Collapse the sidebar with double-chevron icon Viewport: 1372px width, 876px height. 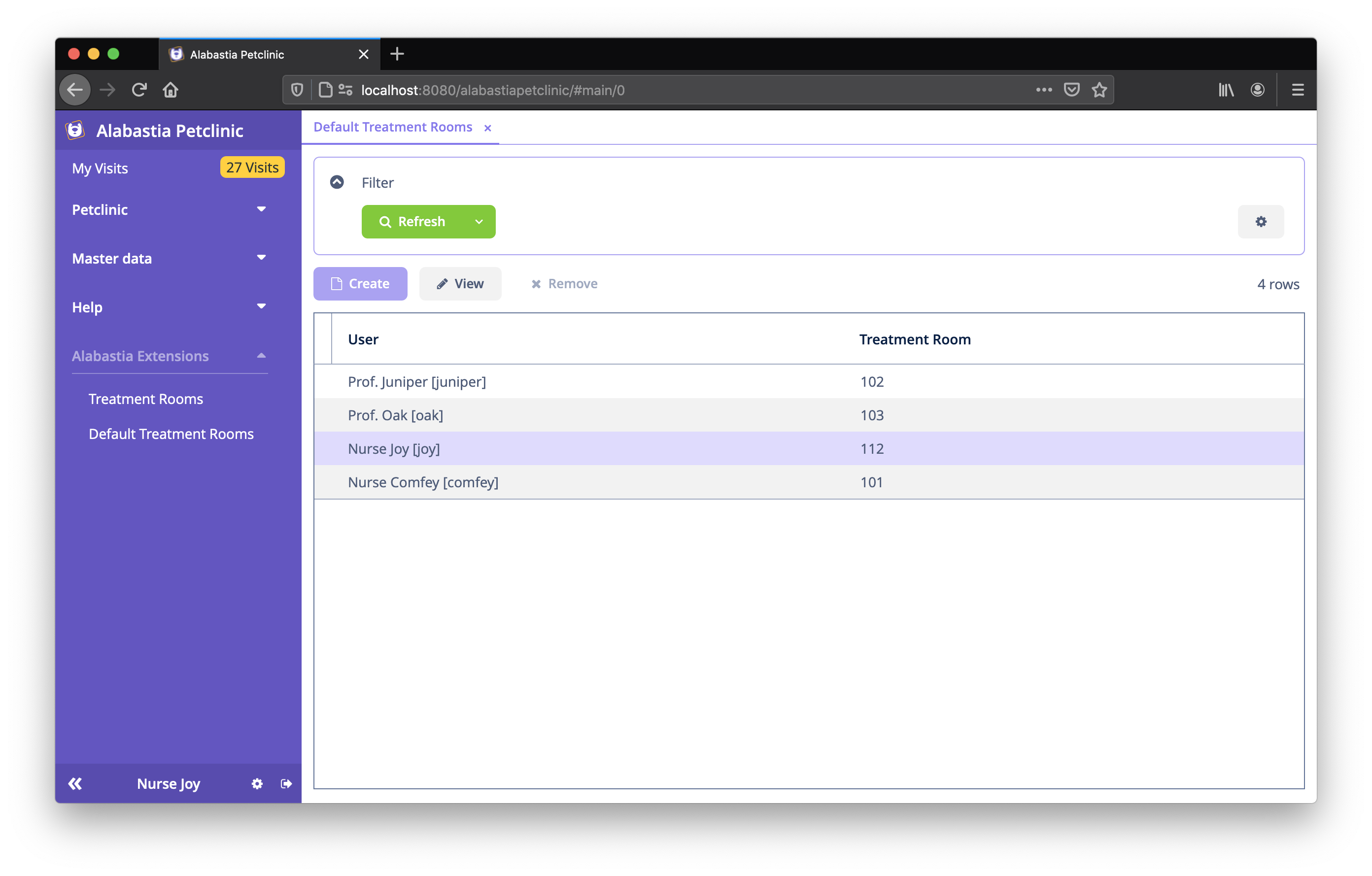[75, 784]
